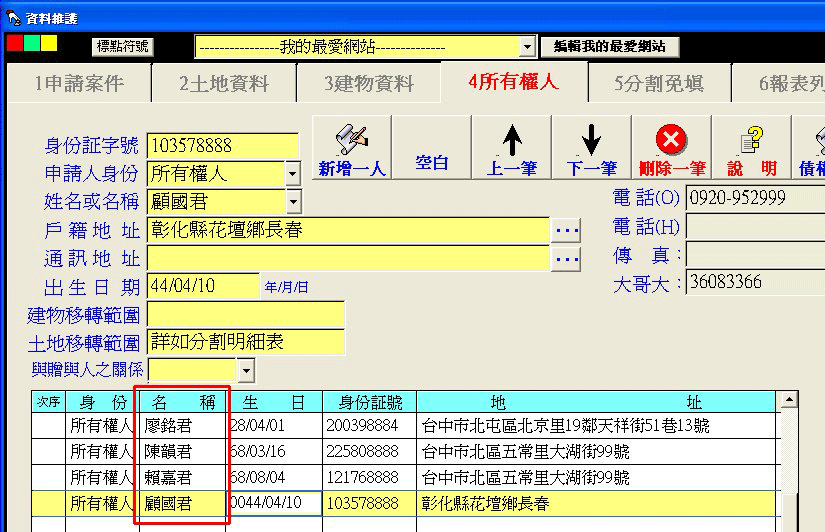Switch to the 2土地資料 tab
This screenshot has width=825, height=532.
click(x=224, y=84)
